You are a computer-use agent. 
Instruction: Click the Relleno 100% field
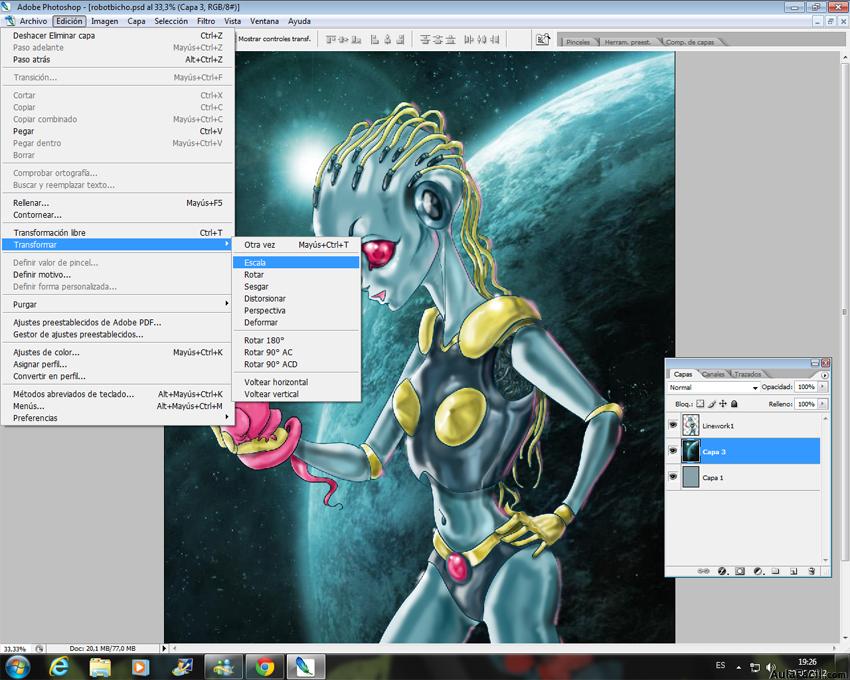(806, 405)
